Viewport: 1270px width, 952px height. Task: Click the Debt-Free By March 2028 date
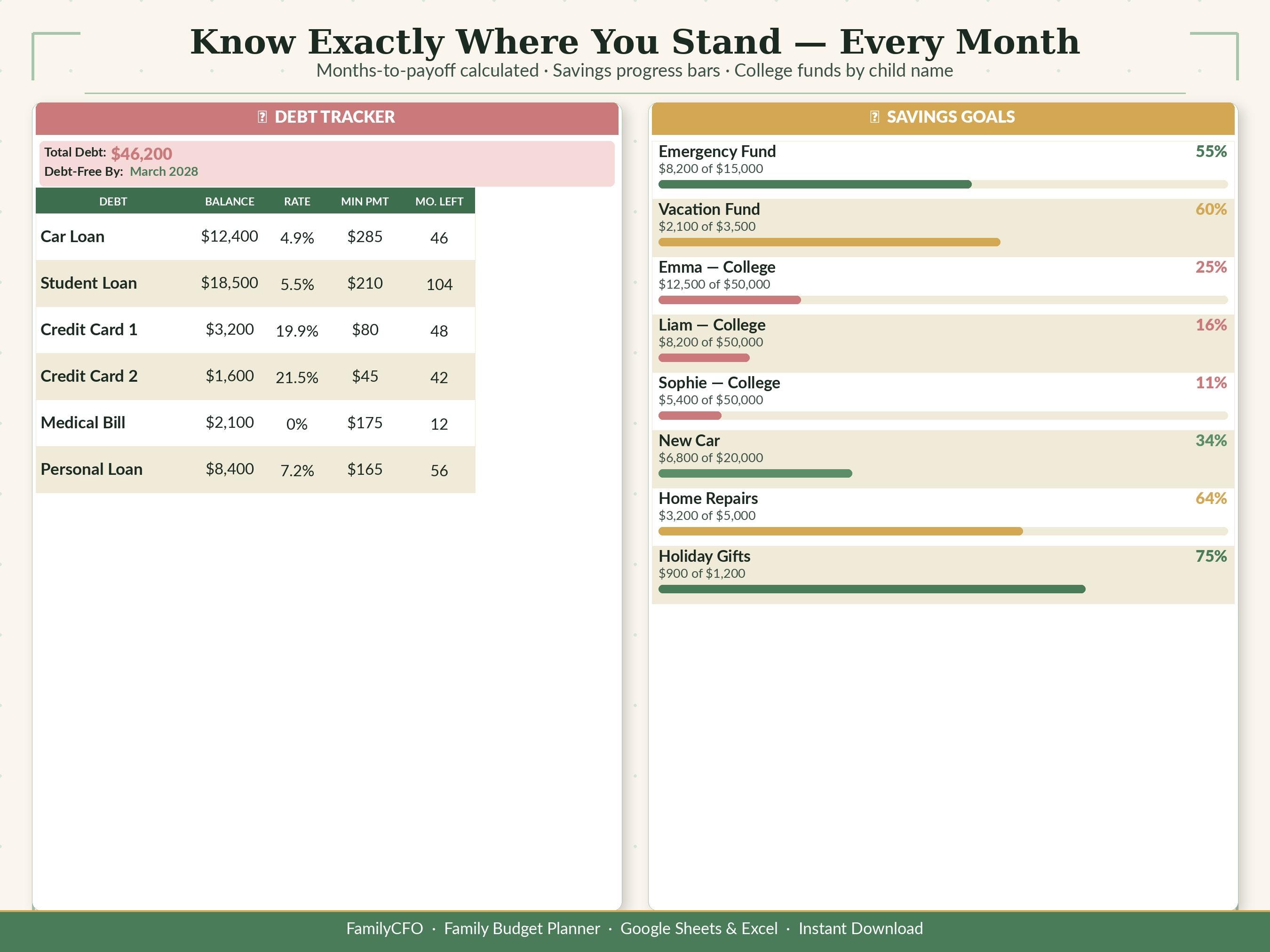164,172
